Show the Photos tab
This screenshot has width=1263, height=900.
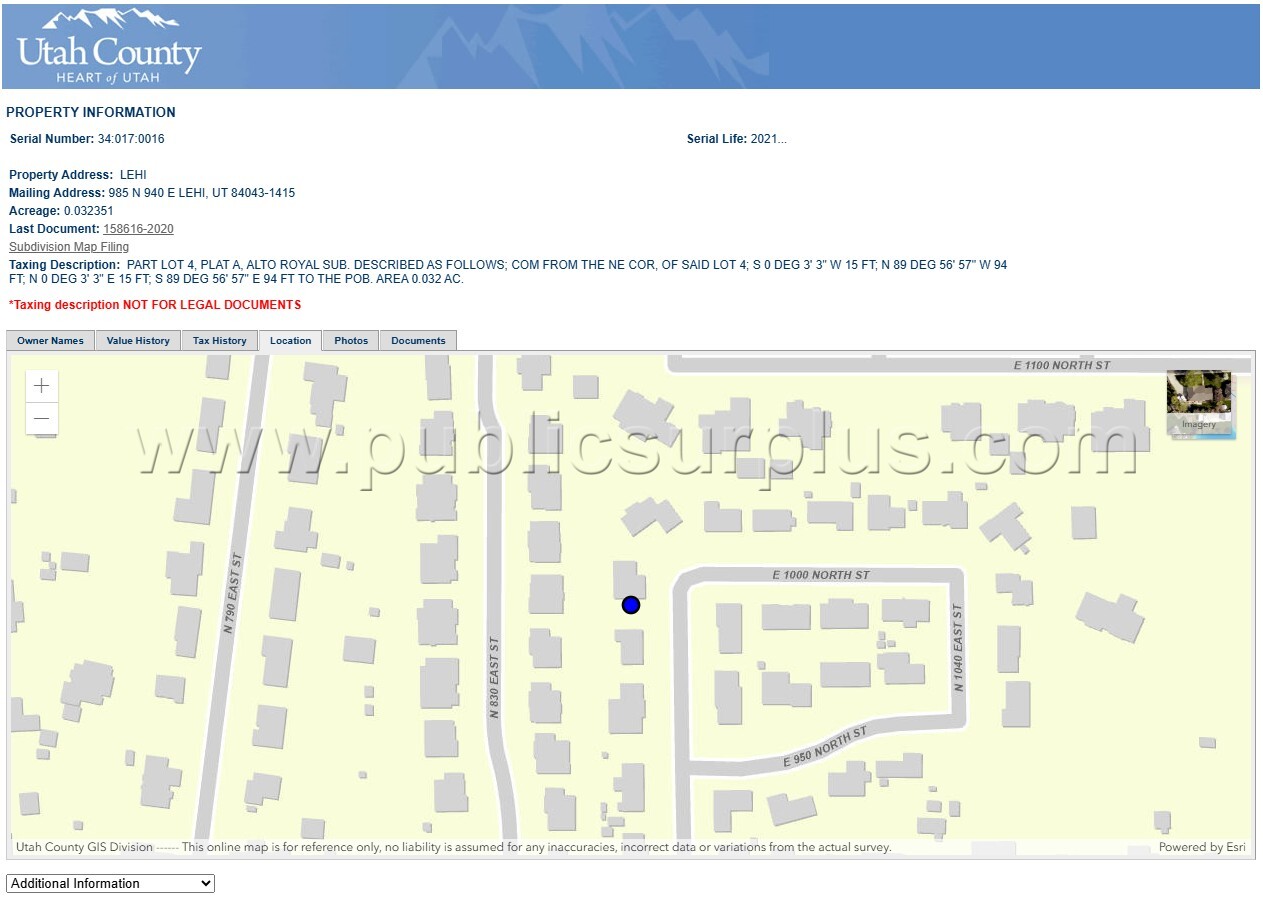coord(351,341)
